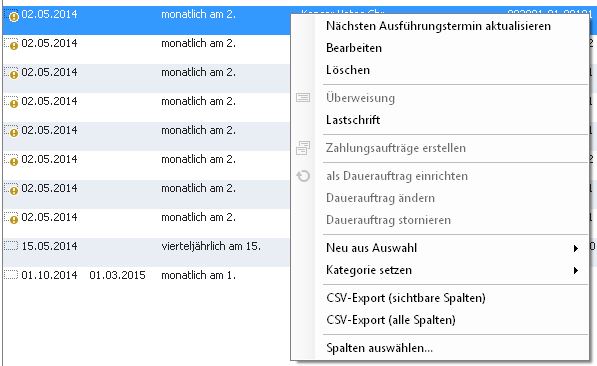
Task: Click warning icon on second 02.05.2014 row
Action: [x=11, y=44]
